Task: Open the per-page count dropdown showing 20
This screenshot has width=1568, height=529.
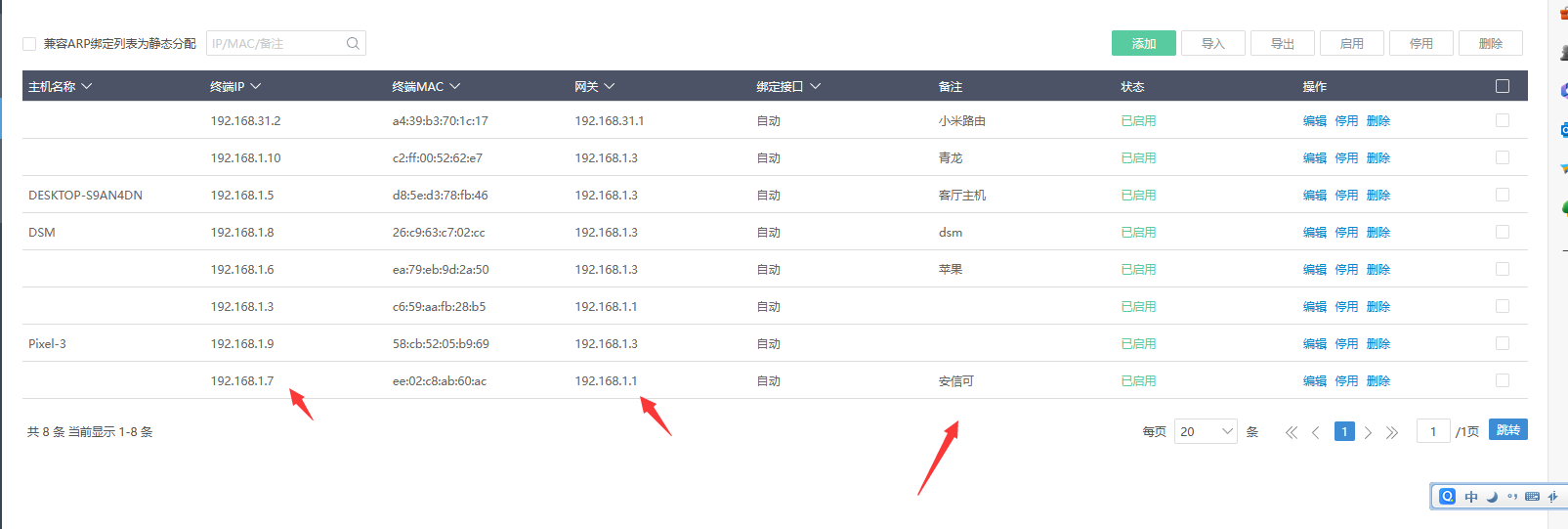Action: click(x=1206, y=431)
